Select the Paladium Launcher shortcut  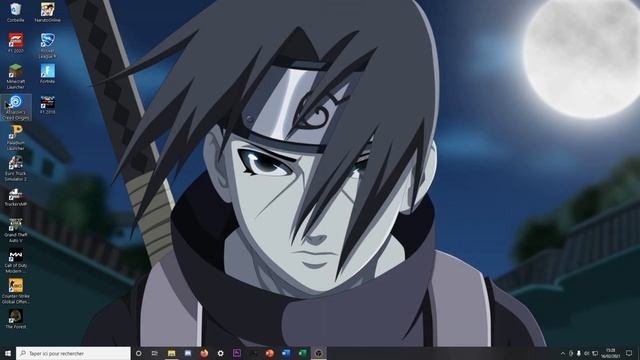pyautogui.click(x=16, y=138)
